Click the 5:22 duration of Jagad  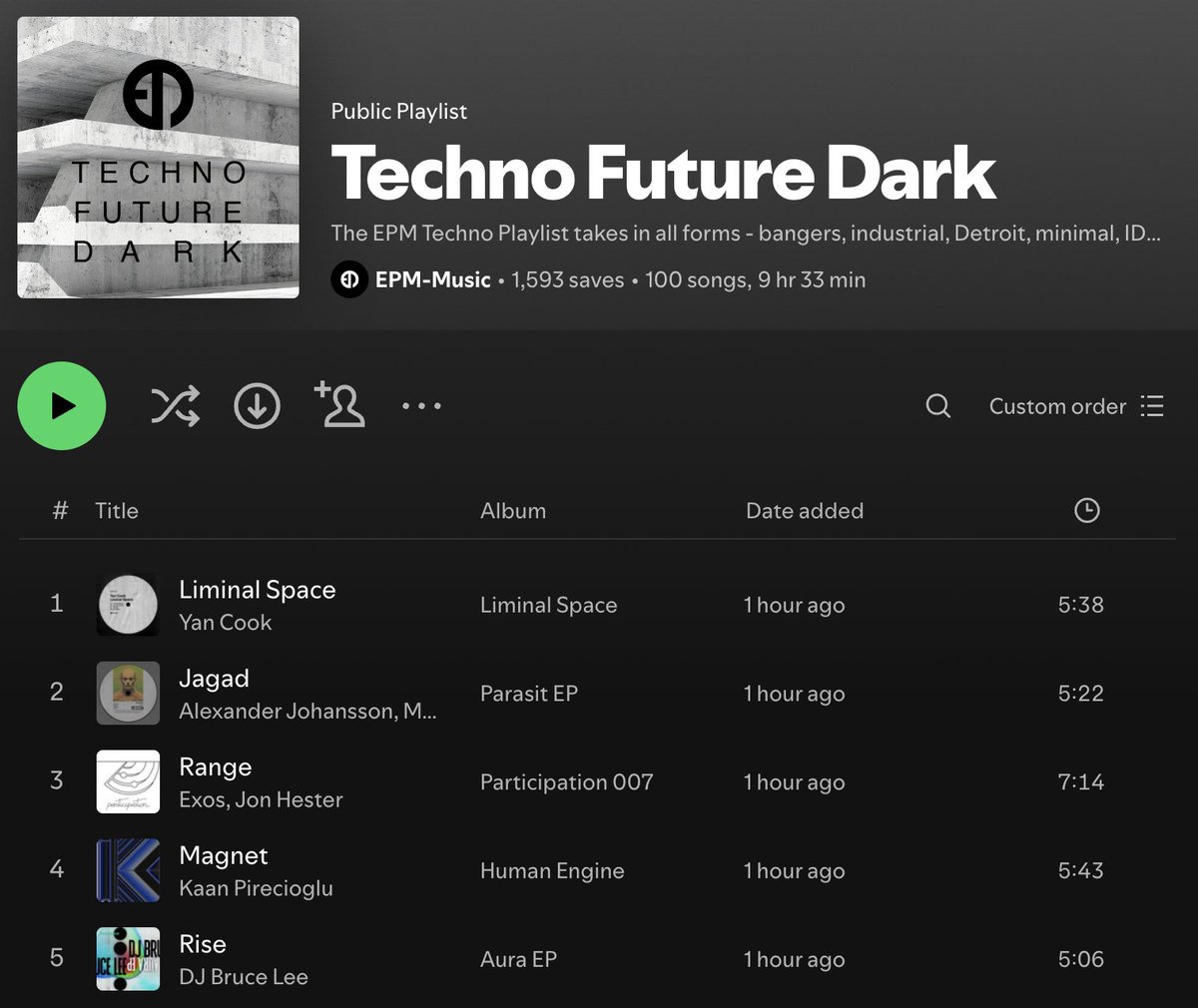[1081, 694]
